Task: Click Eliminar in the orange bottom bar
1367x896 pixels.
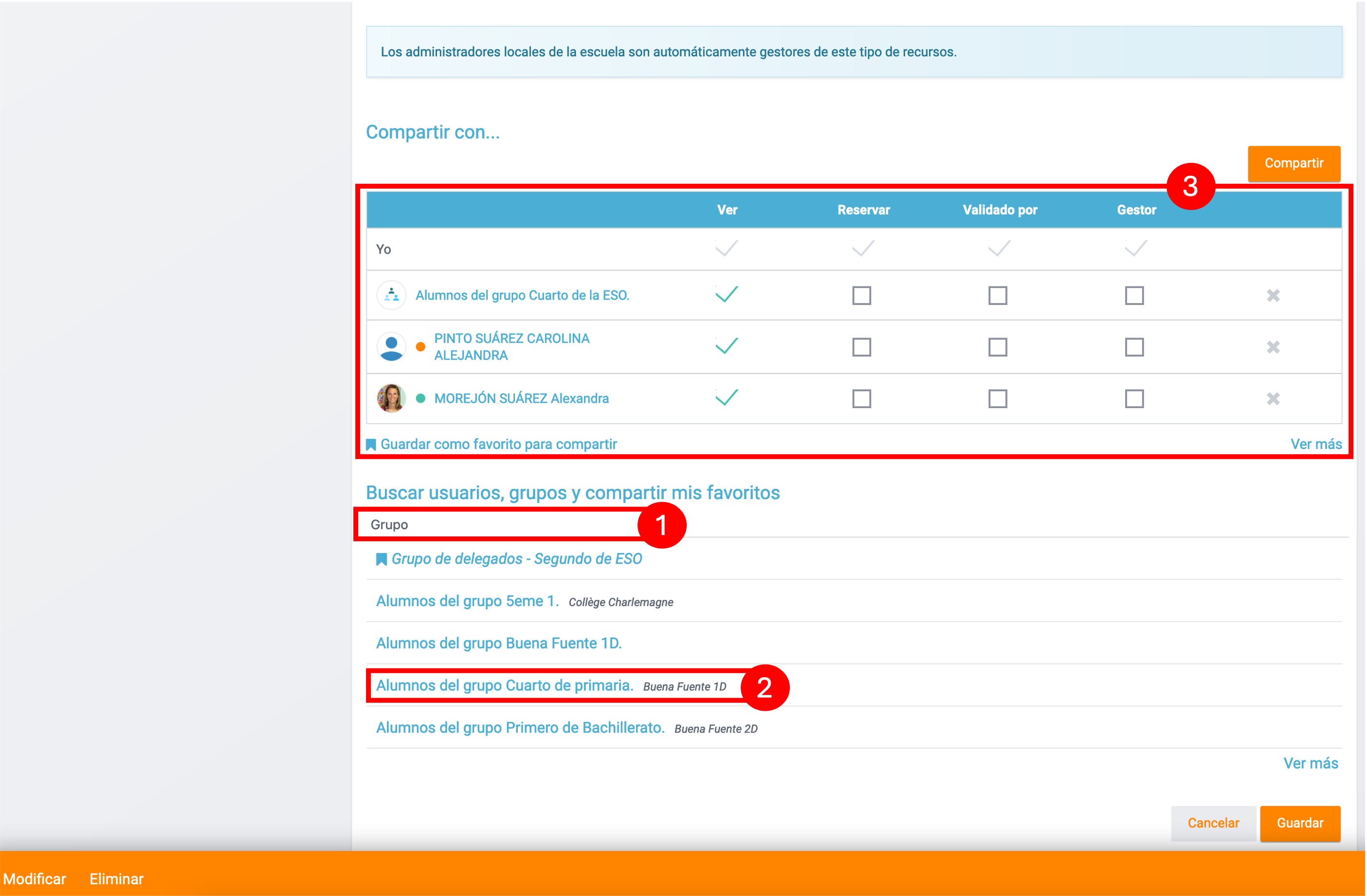Action: click(117, 879)
